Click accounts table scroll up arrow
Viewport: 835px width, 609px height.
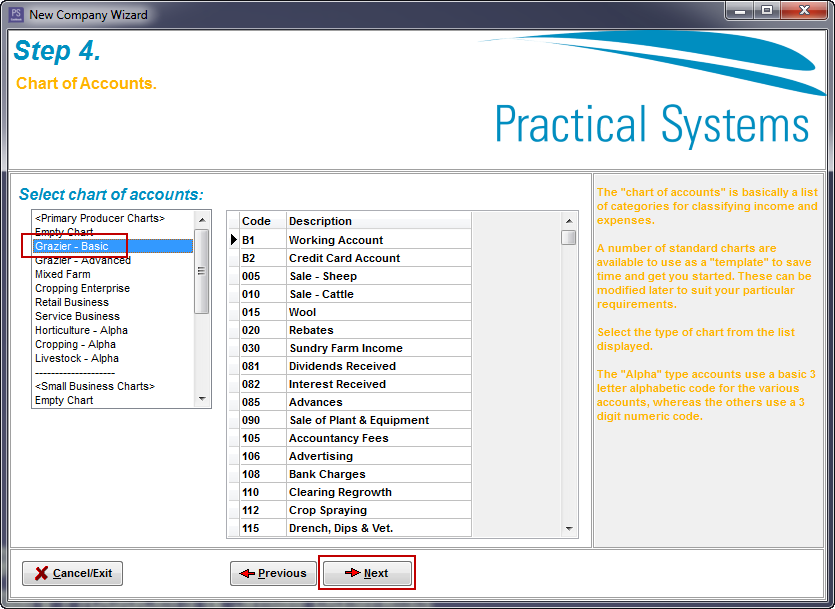point(569,220)
